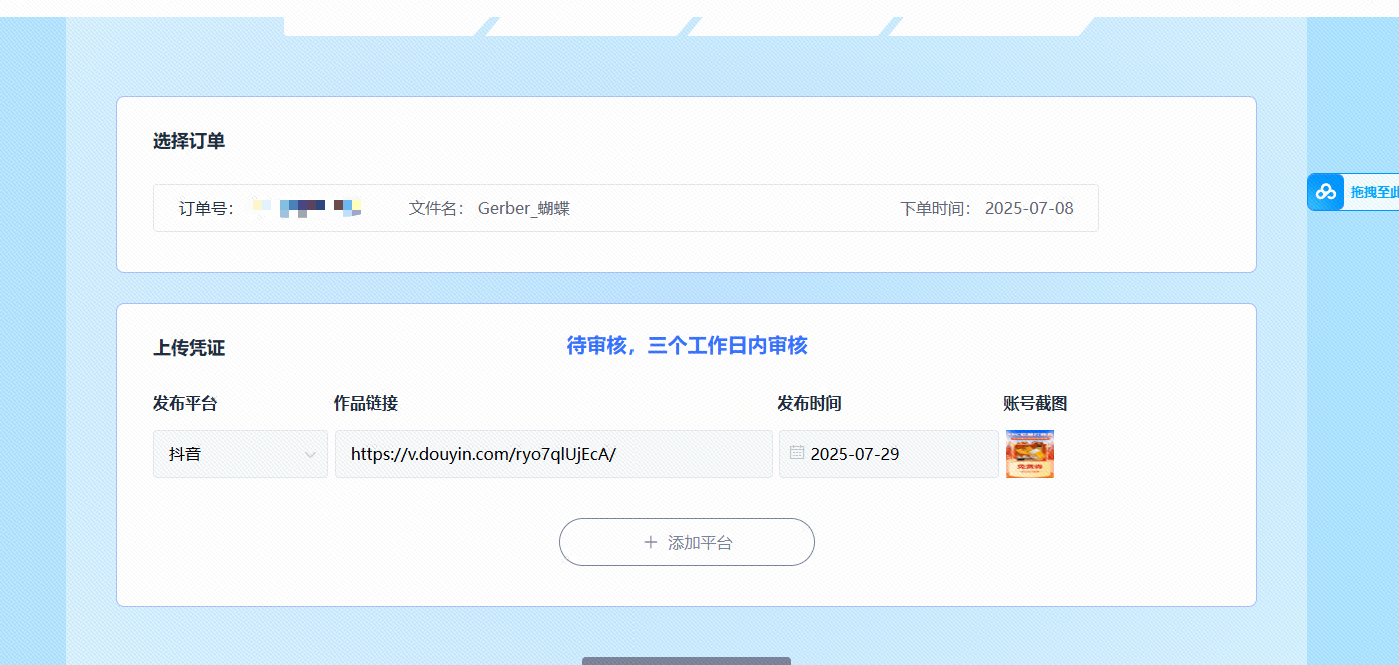
Task: Click the 发布时间 column label
Action: [x=809, y=403]
